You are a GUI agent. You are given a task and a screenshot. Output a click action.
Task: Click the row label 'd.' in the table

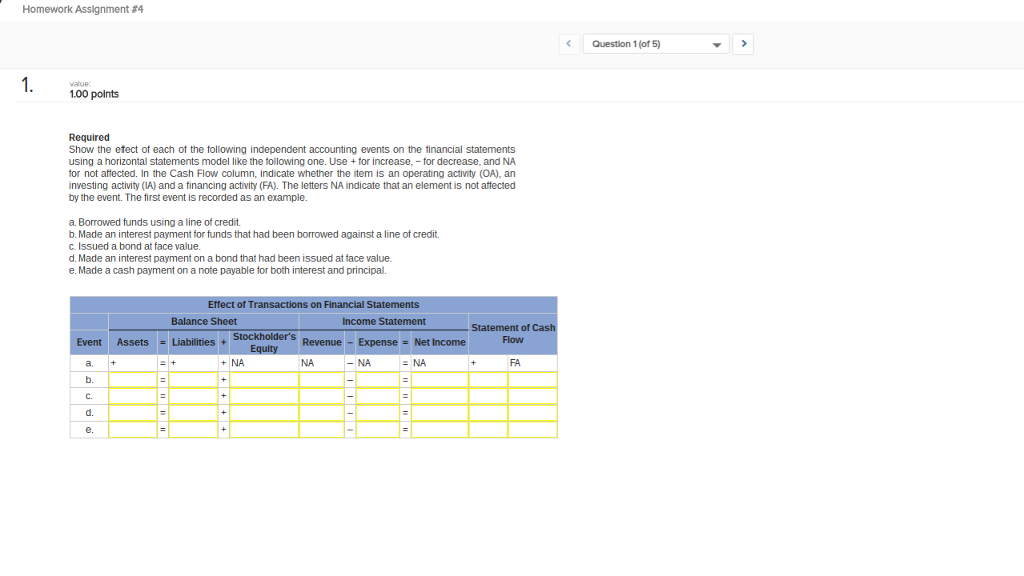(89, 413)
